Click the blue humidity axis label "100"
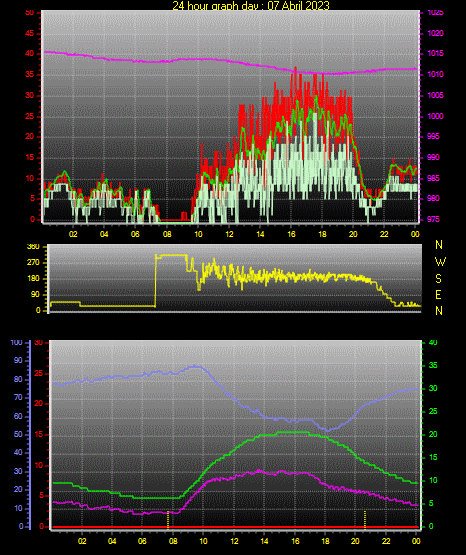 (x=17, y=343)
